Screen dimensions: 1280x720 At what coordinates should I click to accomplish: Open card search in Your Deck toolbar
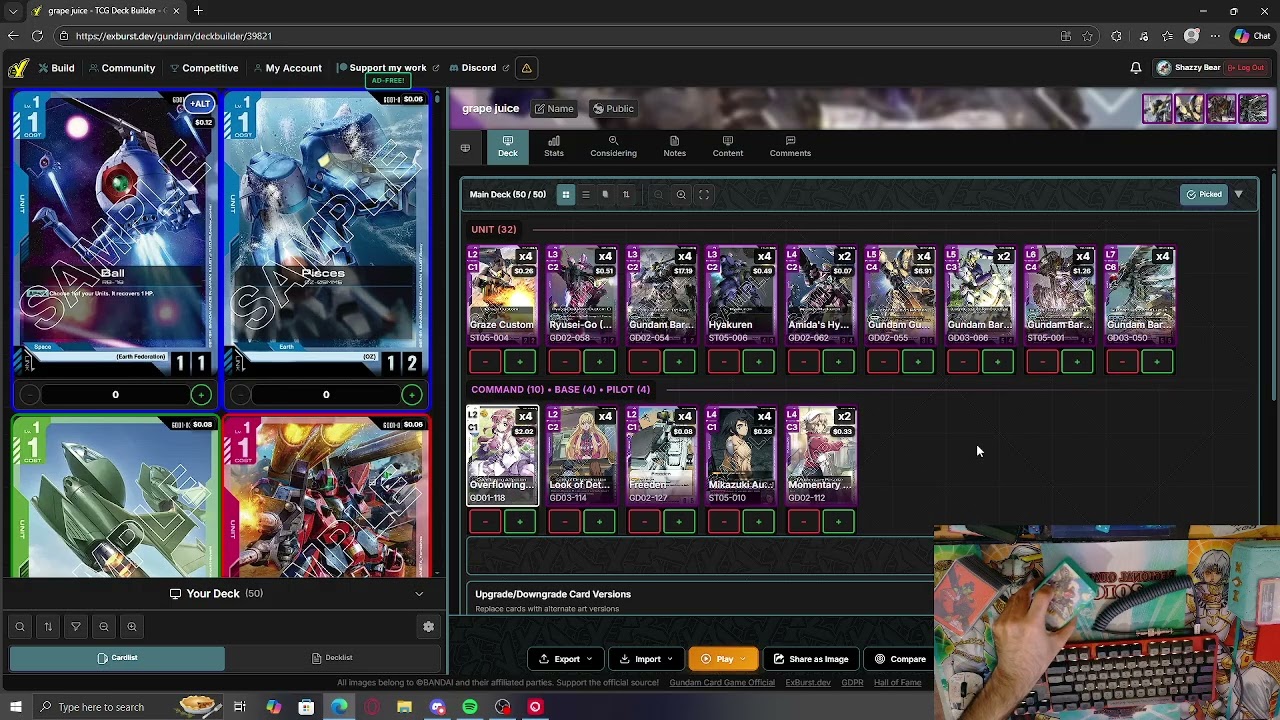pyautogui.click(x=20, y=627)
